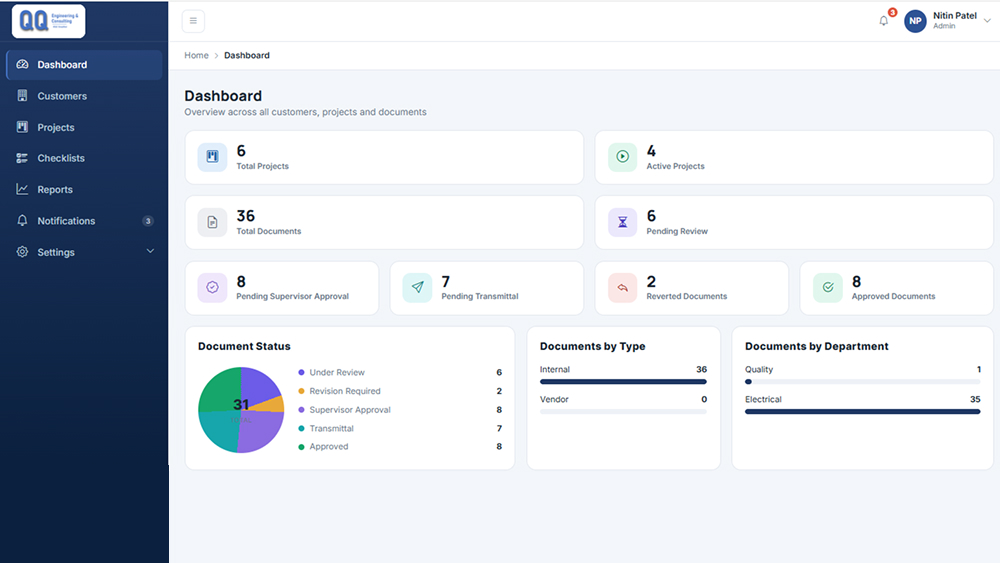Click the Internal documents progress bar
Viewport: 1000px width, 563px height.
tap(623, 382)
